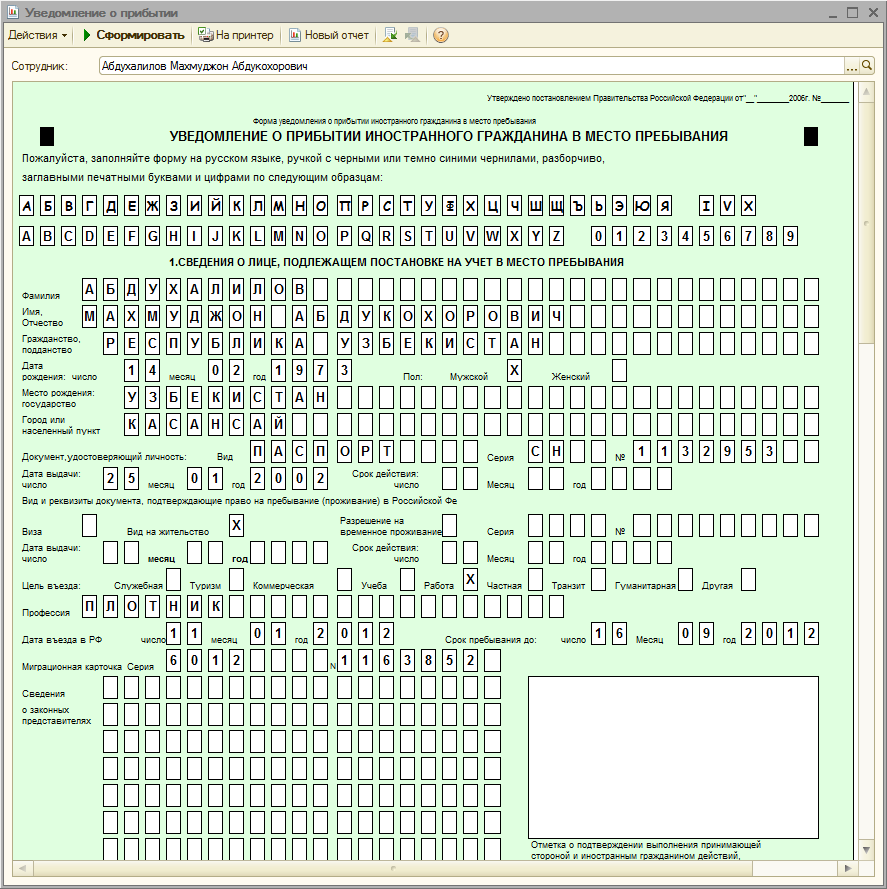Click the window icon in title bar
The image size is (887, 889).
coord(12,13)
